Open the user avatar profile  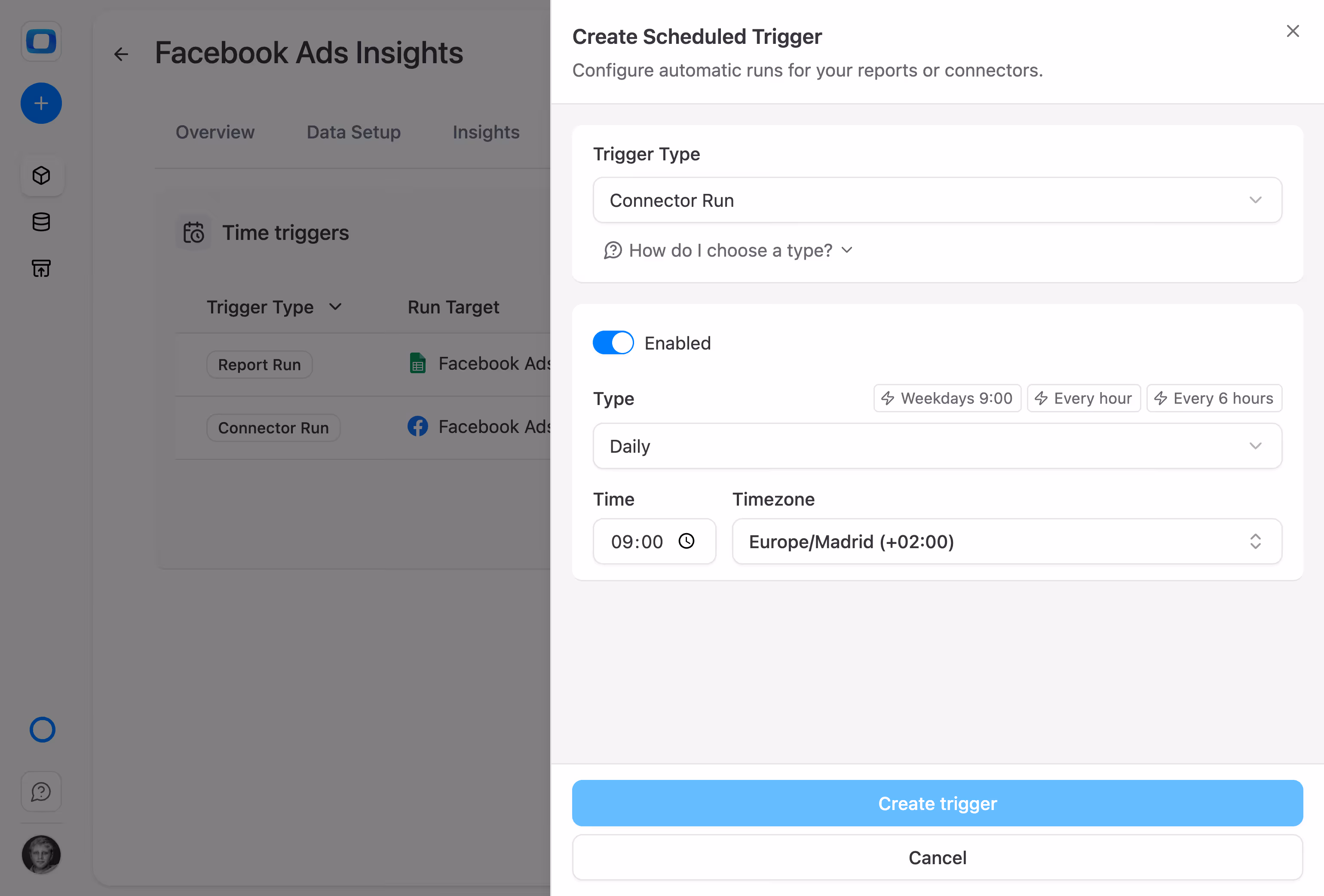pos(41,854)
